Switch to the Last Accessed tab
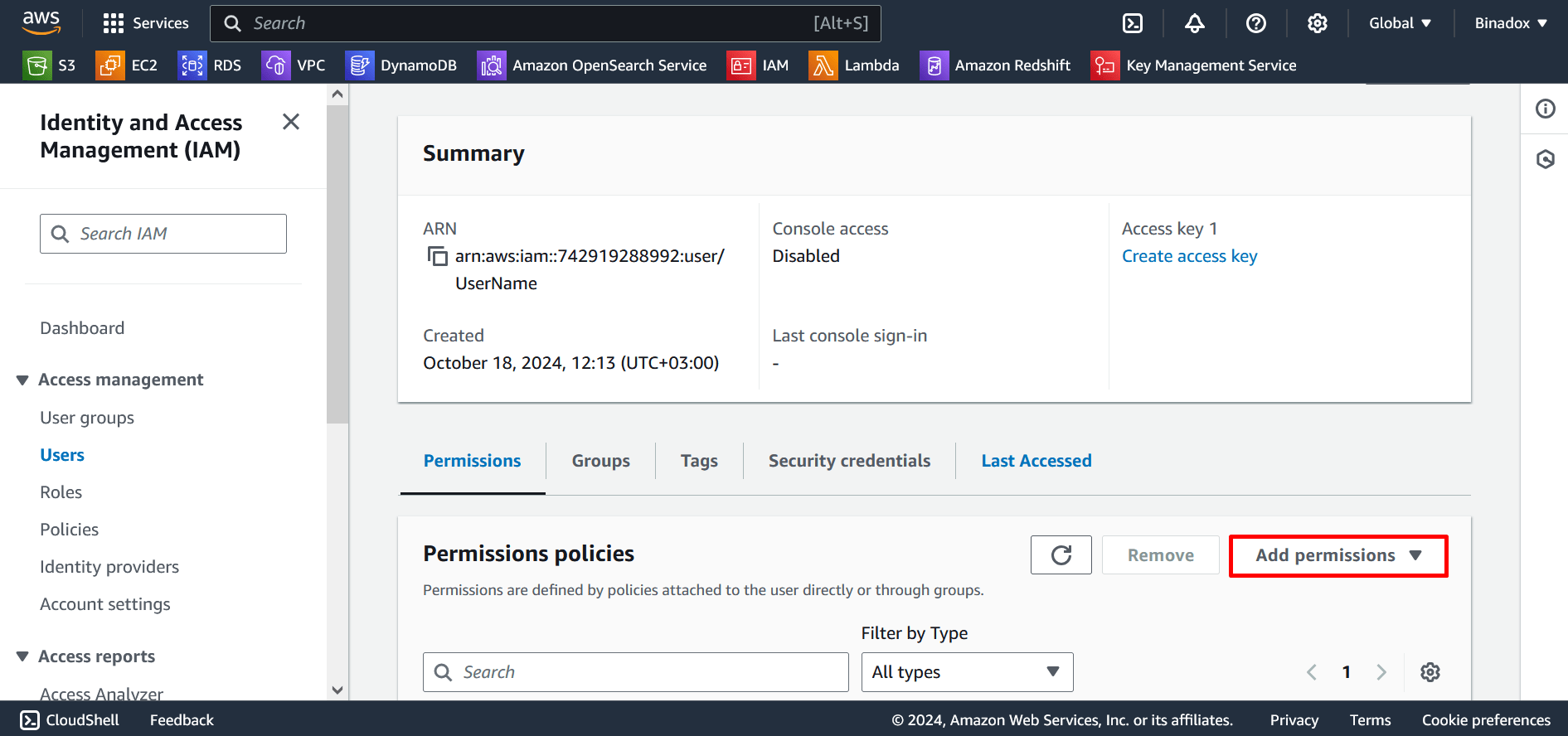This screenshot has width=1568, height=736. (1036, 461)
